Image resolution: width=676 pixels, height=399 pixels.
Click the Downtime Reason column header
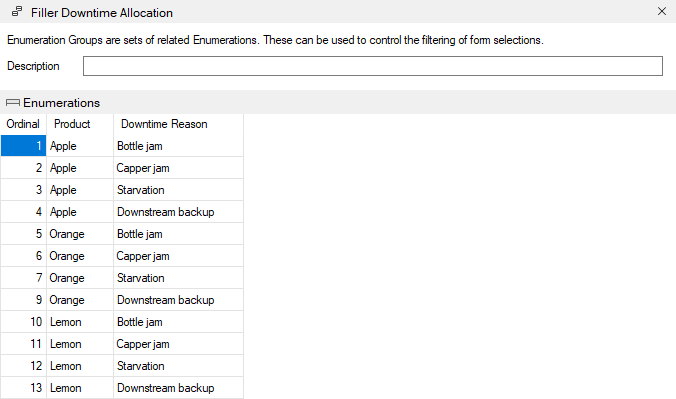[x=178, y=124]
